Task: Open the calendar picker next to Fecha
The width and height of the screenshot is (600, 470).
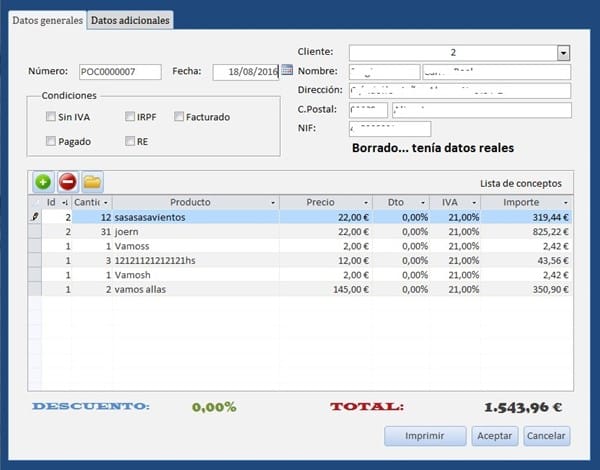Action: tap(287, 70)
